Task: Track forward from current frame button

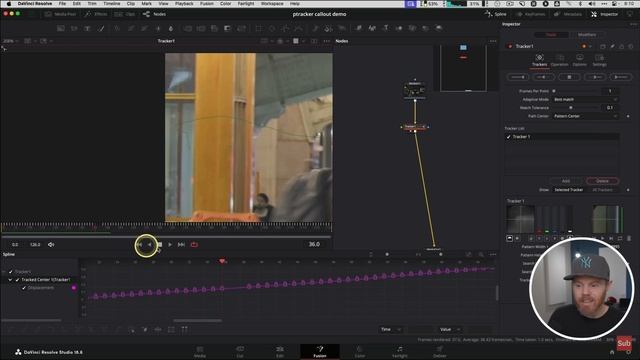Action: (595, 77)
